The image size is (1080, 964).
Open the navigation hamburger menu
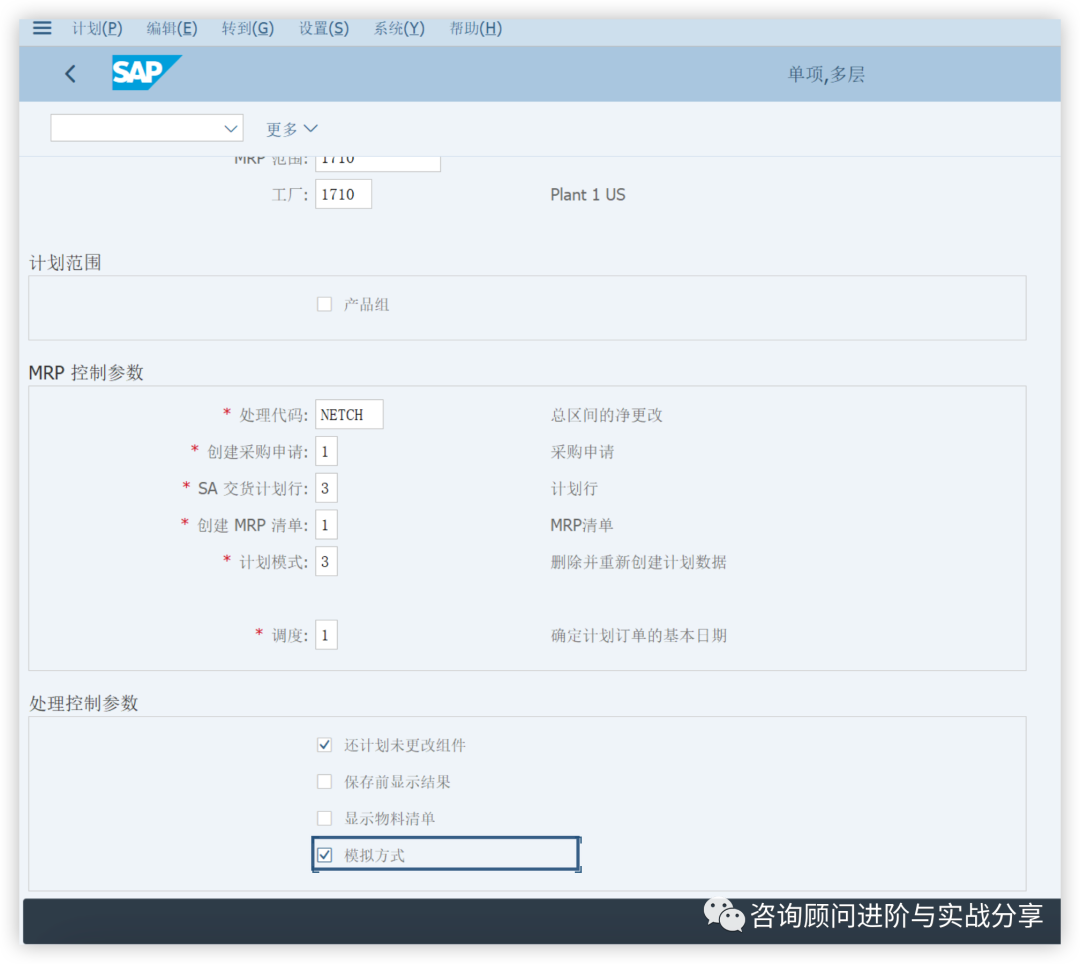[x=41, y=27]
